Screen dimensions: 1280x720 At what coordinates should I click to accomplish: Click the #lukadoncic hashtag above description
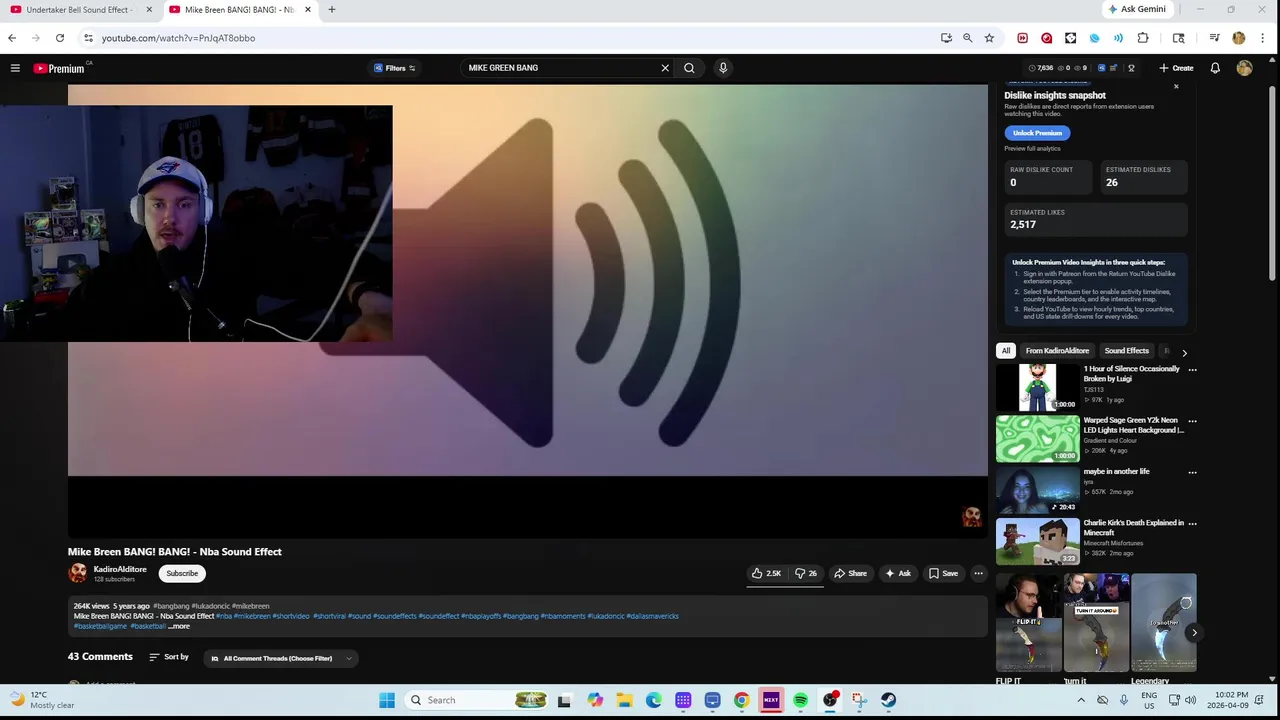[210, 606]
